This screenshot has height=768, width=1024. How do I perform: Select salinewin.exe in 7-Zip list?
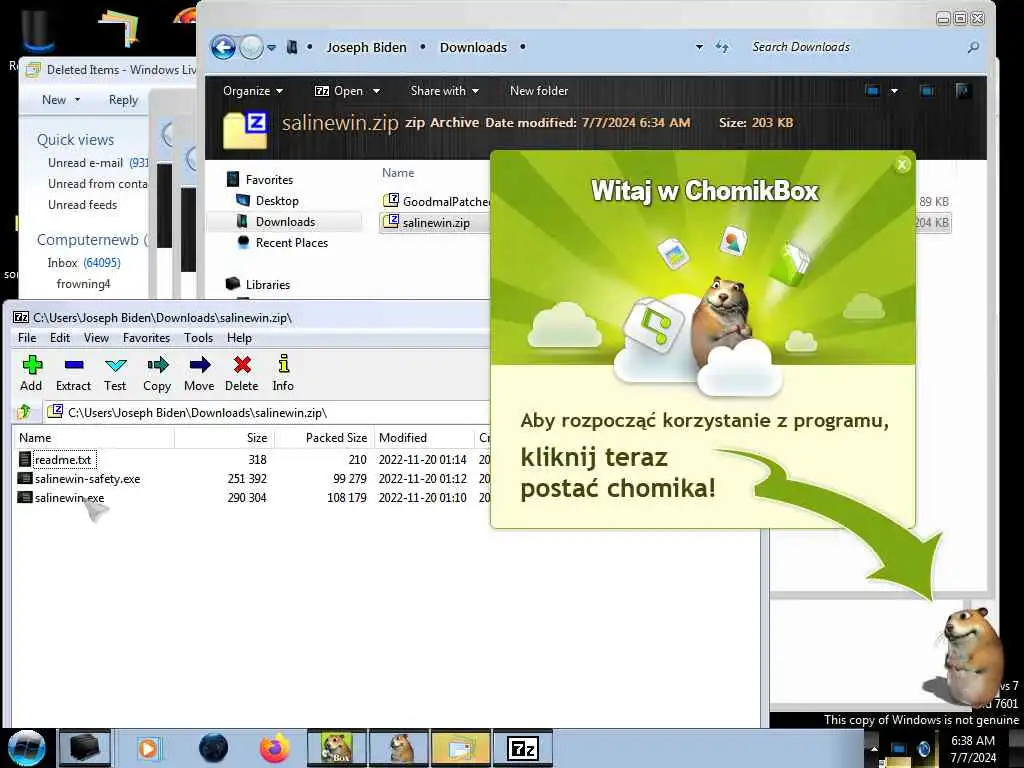click(x=69, y=498)
